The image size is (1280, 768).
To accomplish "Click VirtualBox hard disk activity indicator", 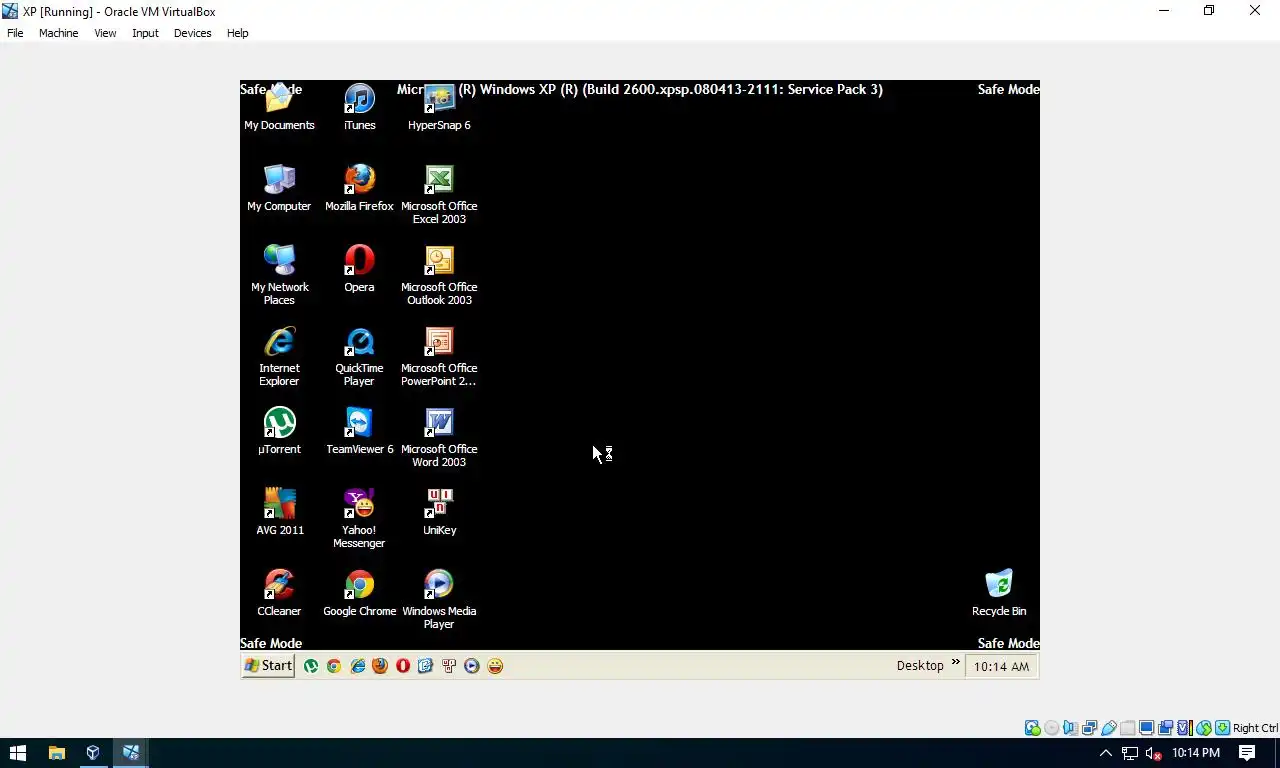I will [1032, 728].
